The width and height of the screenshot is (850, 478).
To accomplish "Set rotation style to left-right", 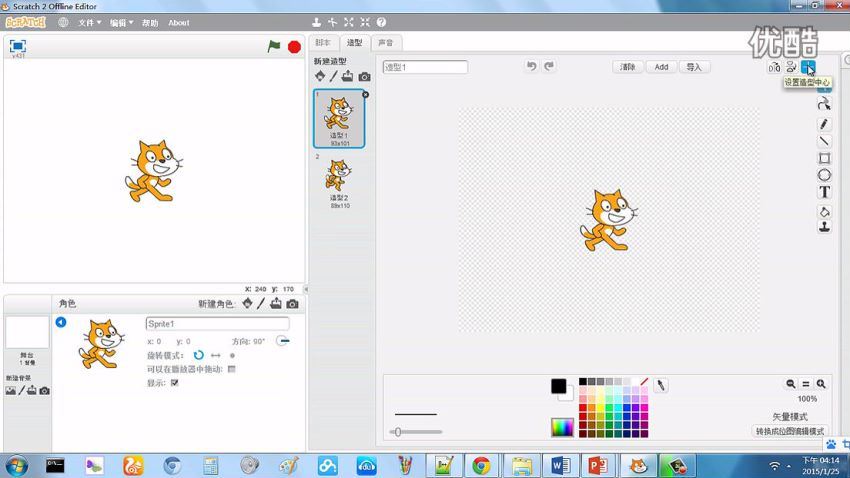I will click(216, 356).
